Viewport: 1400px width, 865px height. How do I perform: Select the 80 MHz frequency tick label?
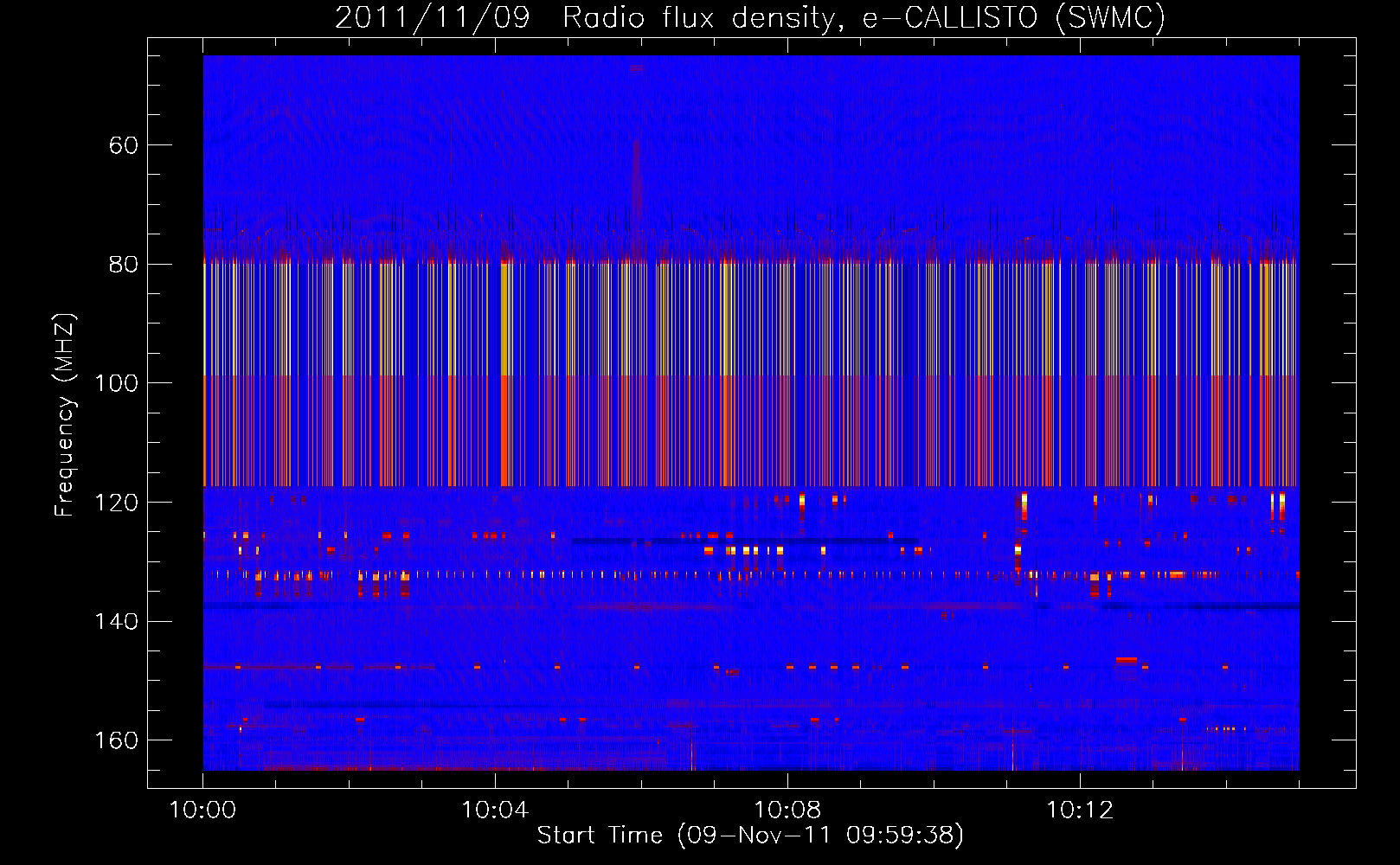coord(124,265)
